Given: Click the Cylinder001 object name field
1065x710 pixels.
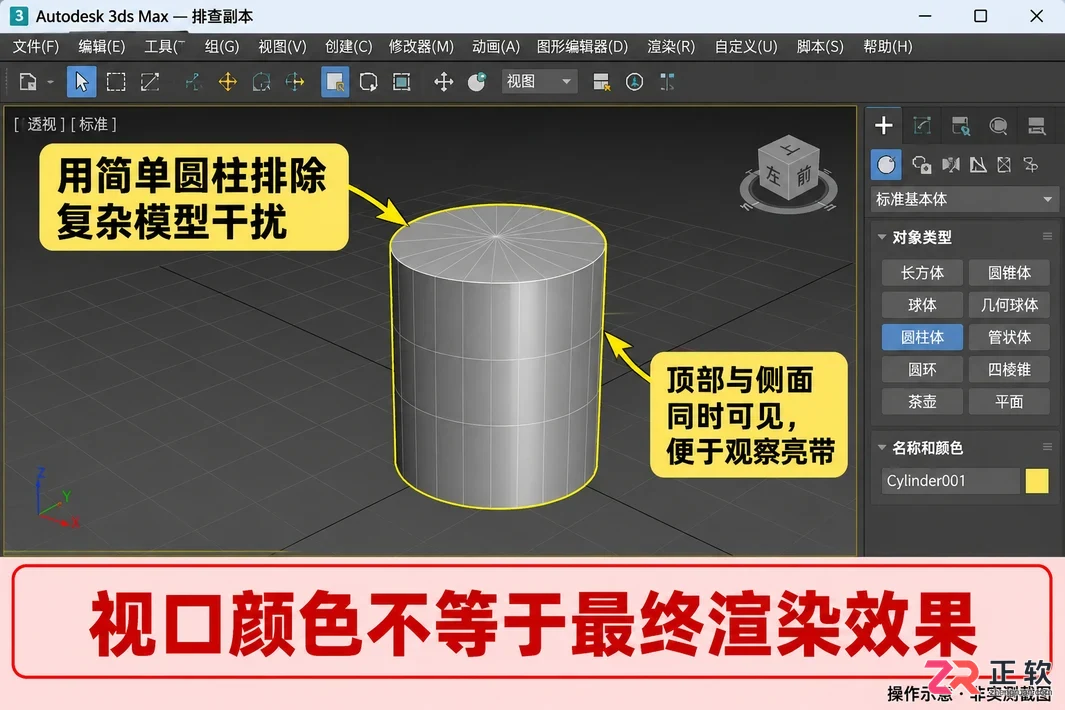Looking at the screenshot, I should [950, 480].
